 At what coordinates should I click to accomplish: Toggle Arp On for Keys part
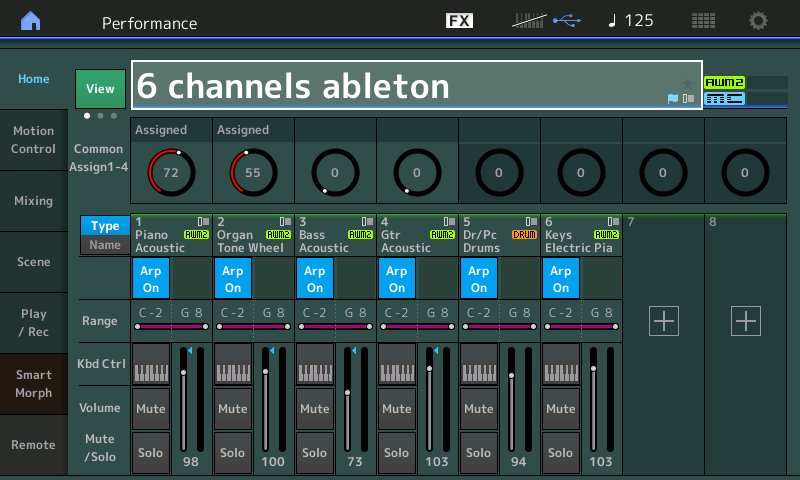561,278
